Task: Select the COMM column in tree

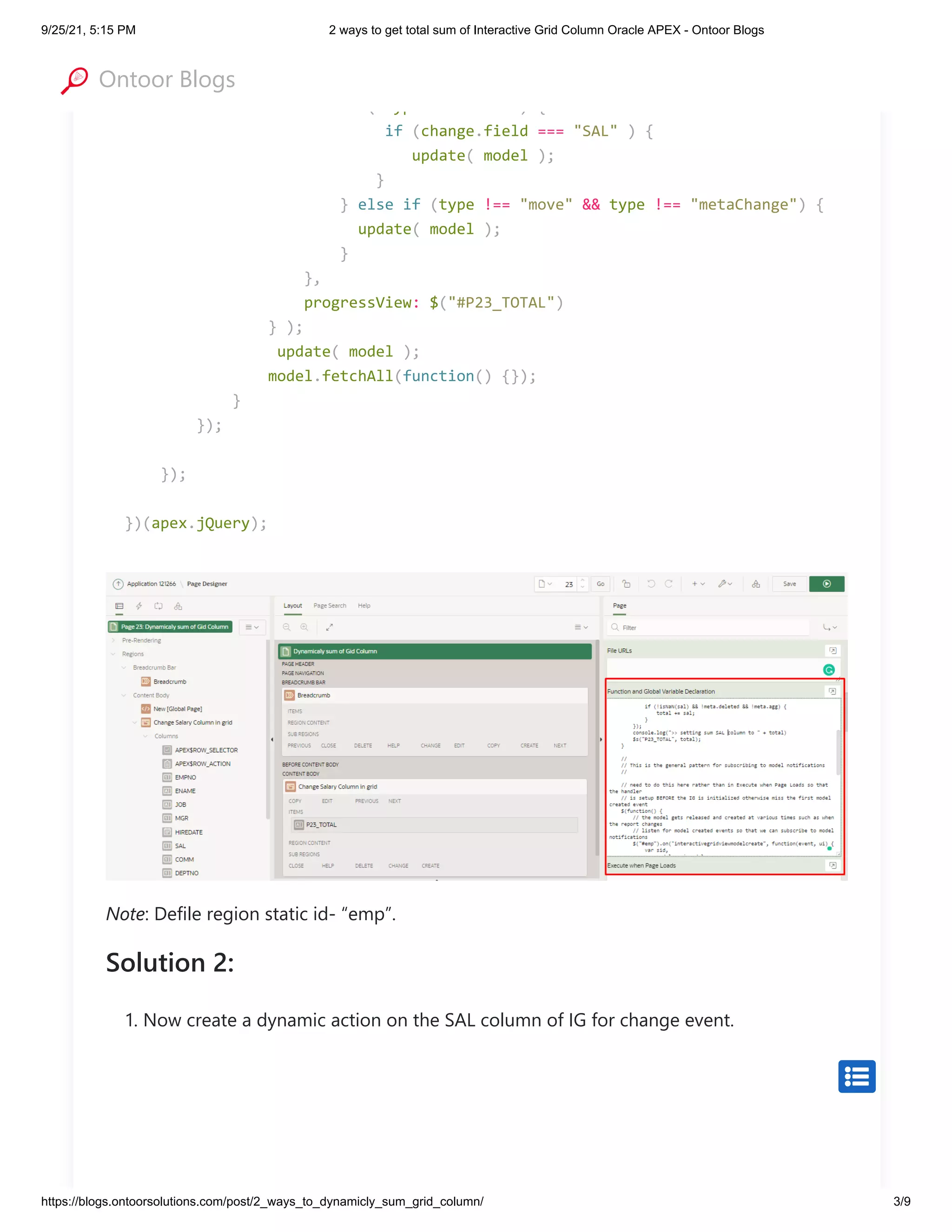Action: click(185, 859)
